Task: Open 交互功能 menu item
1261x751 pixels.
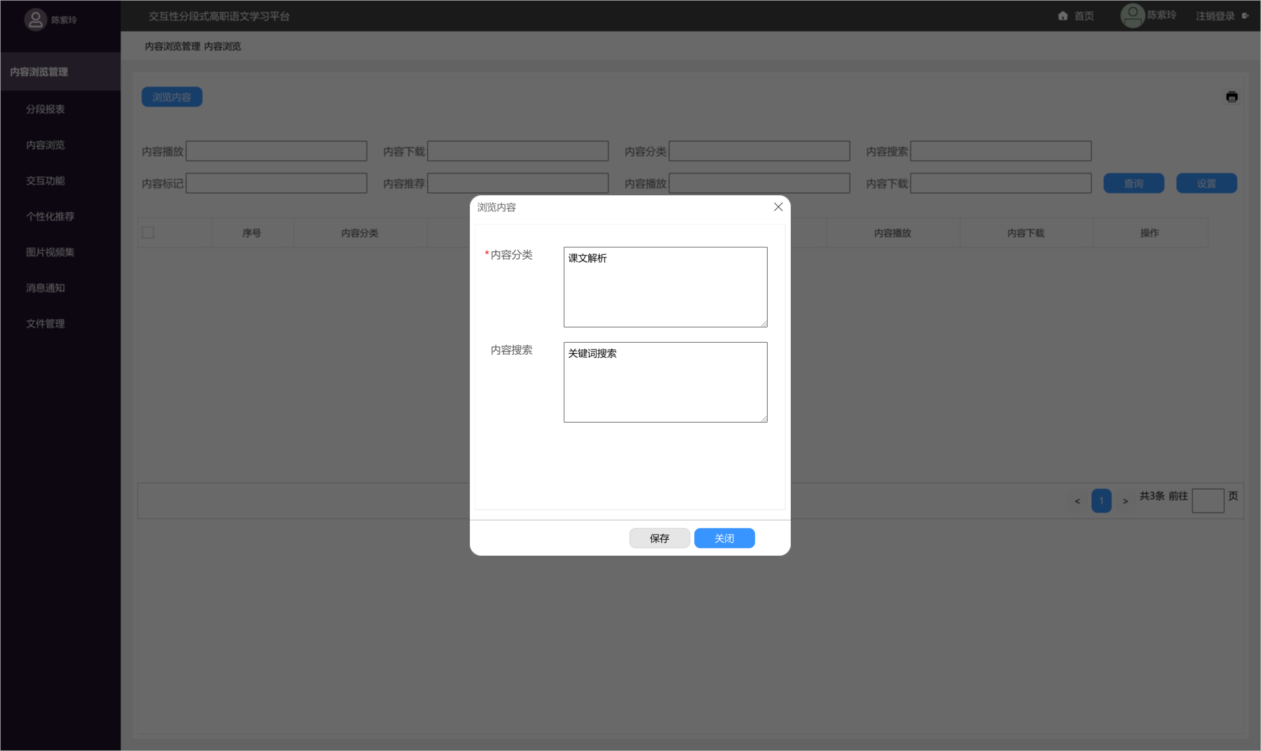Action: [x=46, y=181]
